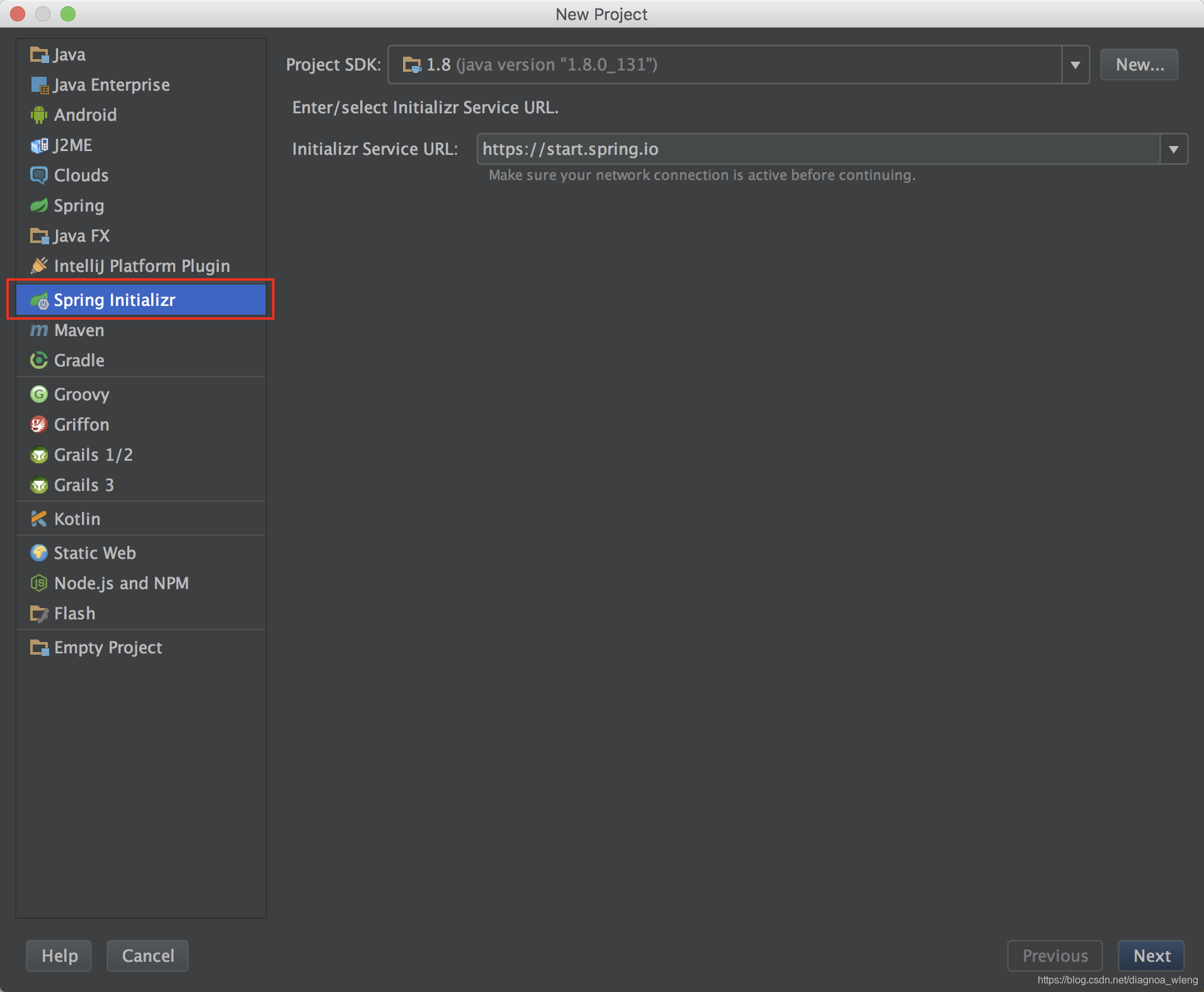Choose Node.js and NPM entry
Viewport: 1204px width, 992px height.
pos(141,583)
